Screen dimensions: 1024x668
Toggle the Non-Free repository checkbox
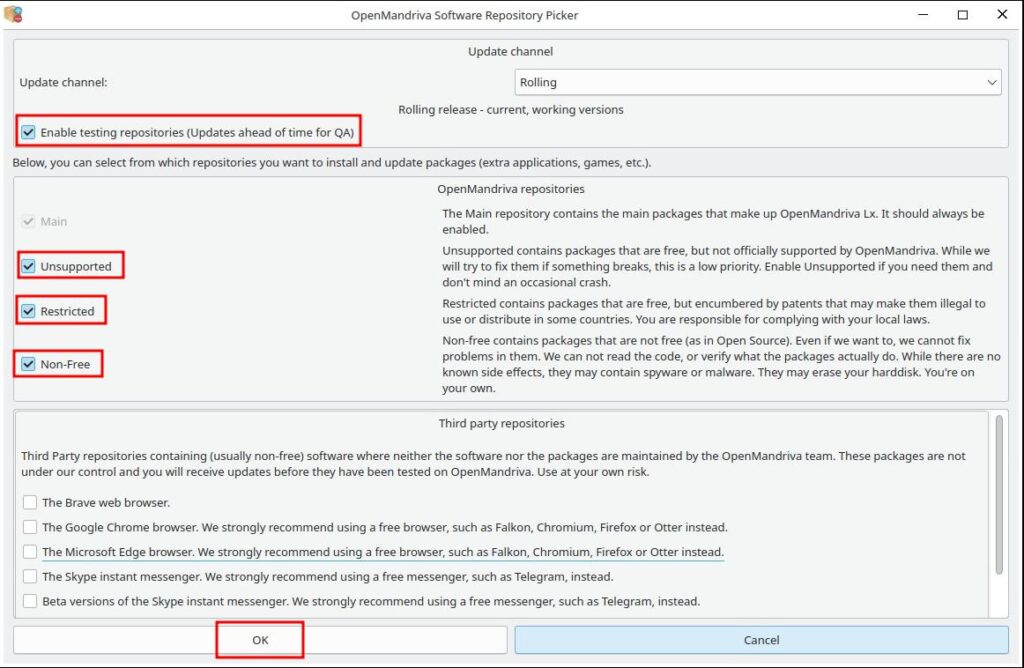(28, 364)
